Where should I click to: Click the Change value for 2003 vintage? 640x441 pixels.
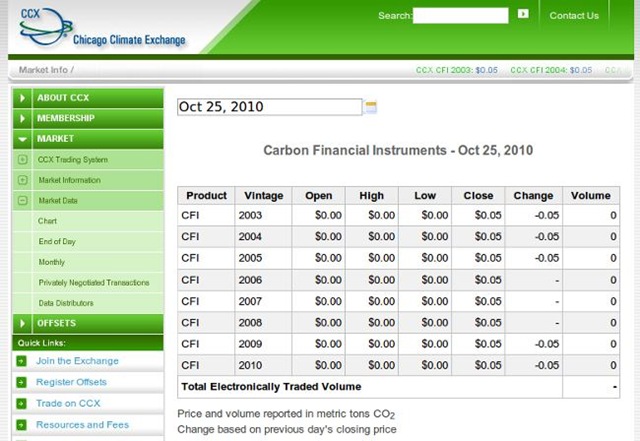[533, 215]
